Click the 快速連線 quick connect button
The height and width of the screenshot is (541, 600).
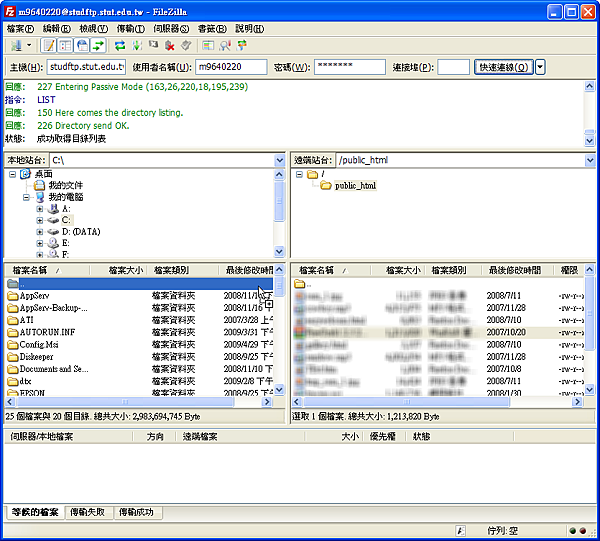pyautogui.click(x=504, y=67)
